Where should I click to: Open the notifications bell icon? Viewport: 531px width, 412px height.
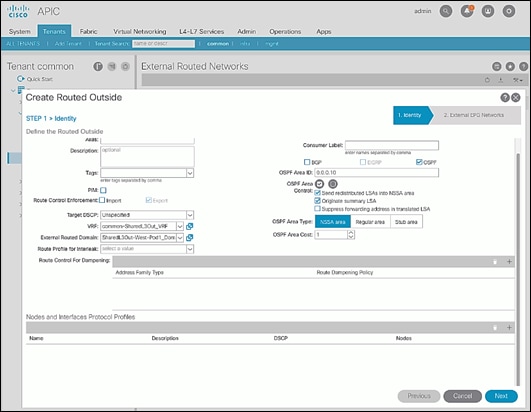point(467,11)
